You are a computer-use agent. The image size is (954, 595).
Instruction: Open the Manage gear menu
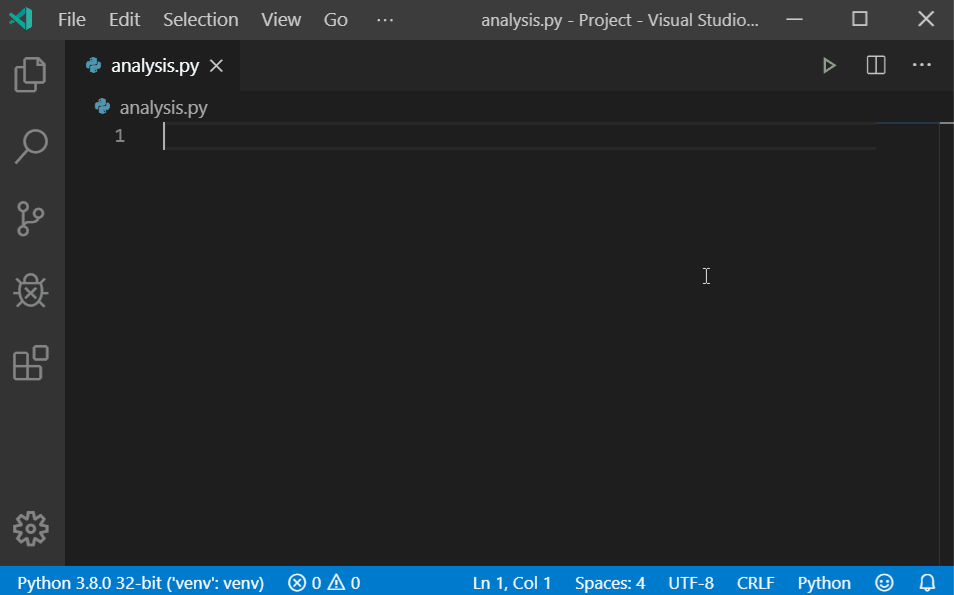31,528
